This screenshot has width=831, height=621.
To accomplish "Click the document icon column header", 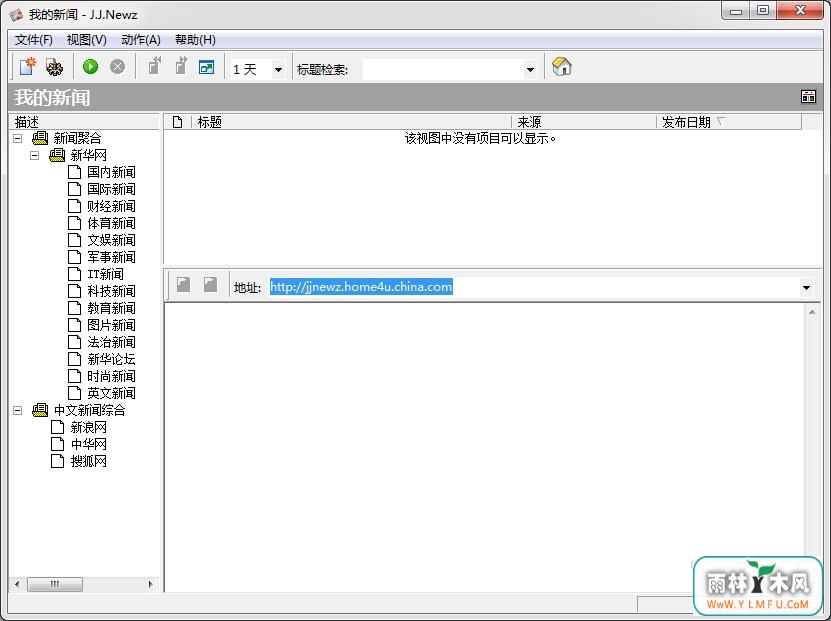I will click(178, 122).
